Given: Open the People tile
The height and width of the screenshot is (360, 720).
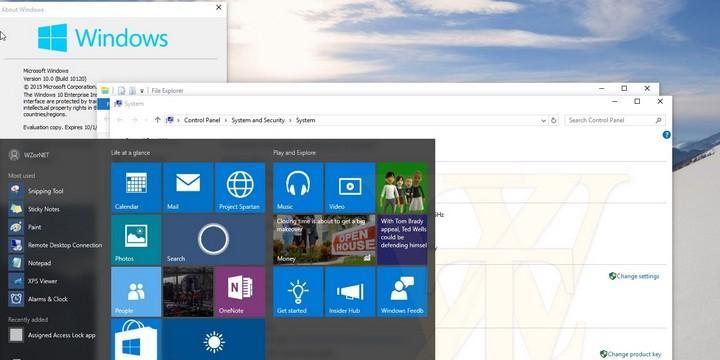Looking at the screenshot, I should (x=136, y=292).
